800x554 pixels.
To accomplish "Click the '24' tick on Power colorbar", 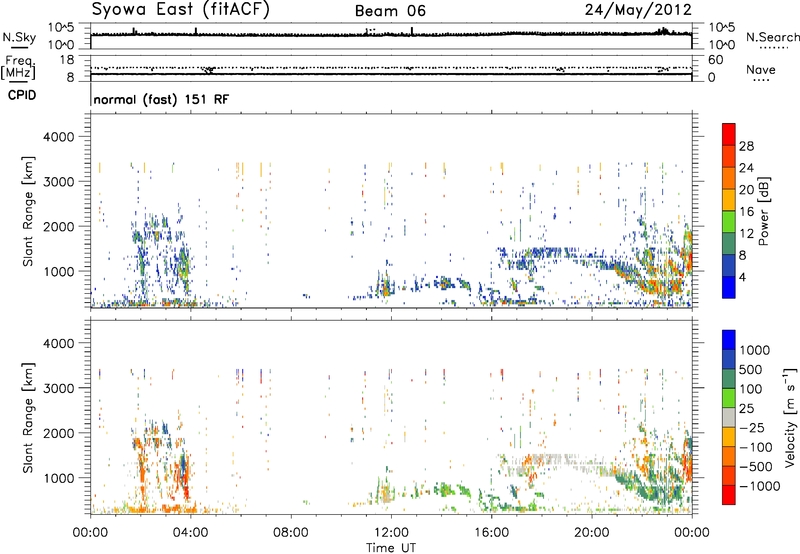I will [746, 168].
